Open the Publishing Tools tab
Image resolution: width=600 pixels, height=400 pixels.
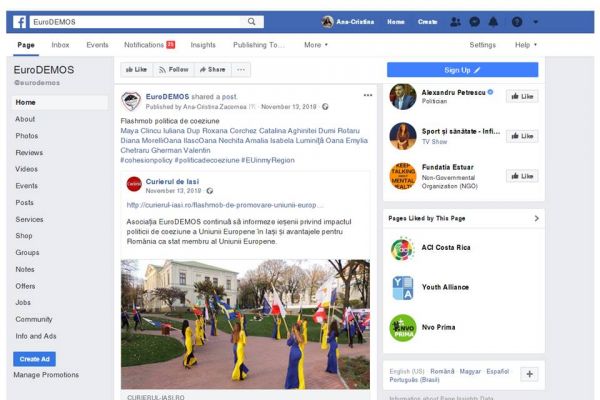tap(259, 45)
